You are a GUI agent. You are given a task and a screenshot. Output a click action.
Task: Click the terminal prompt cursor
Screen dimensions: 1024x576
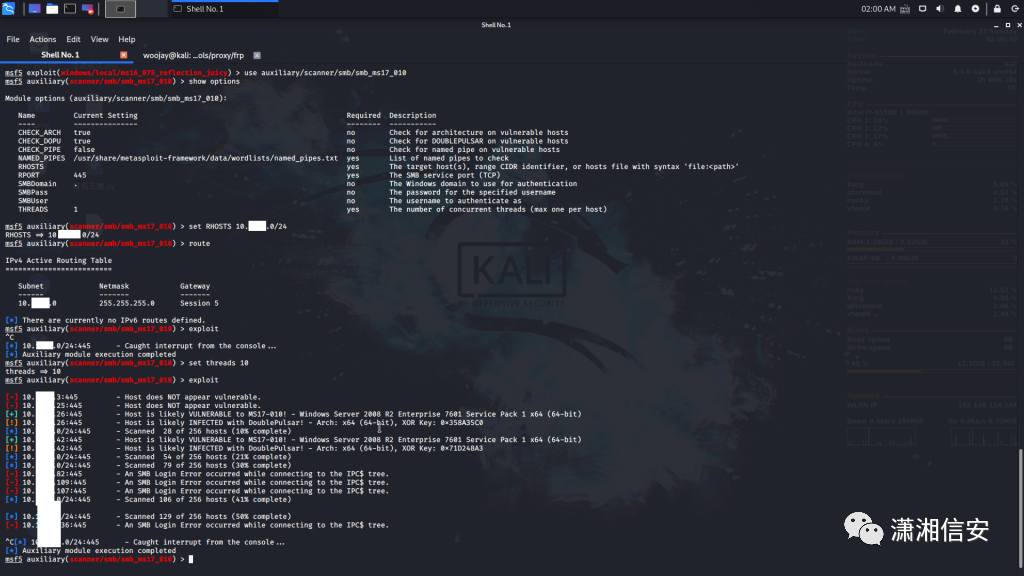[191, 559]
